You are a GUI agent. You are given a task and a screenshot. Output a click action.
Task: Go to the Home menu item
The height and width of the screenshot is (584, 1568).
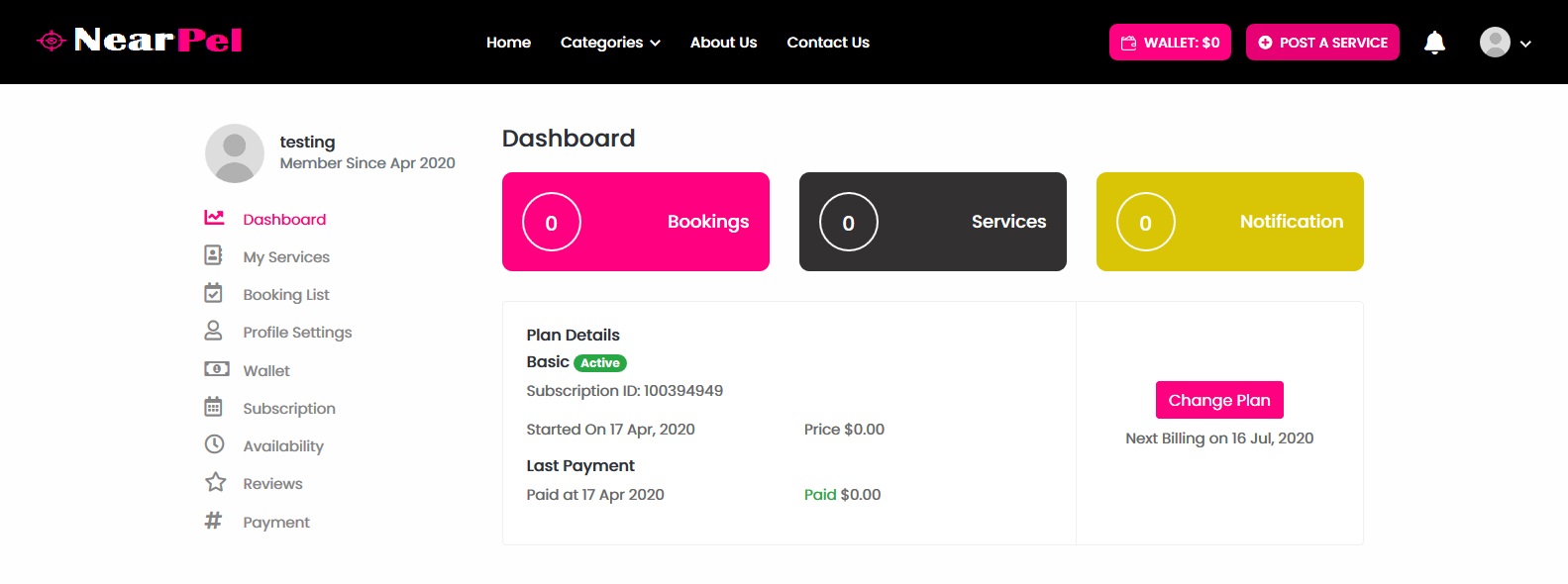coord(508,43)
